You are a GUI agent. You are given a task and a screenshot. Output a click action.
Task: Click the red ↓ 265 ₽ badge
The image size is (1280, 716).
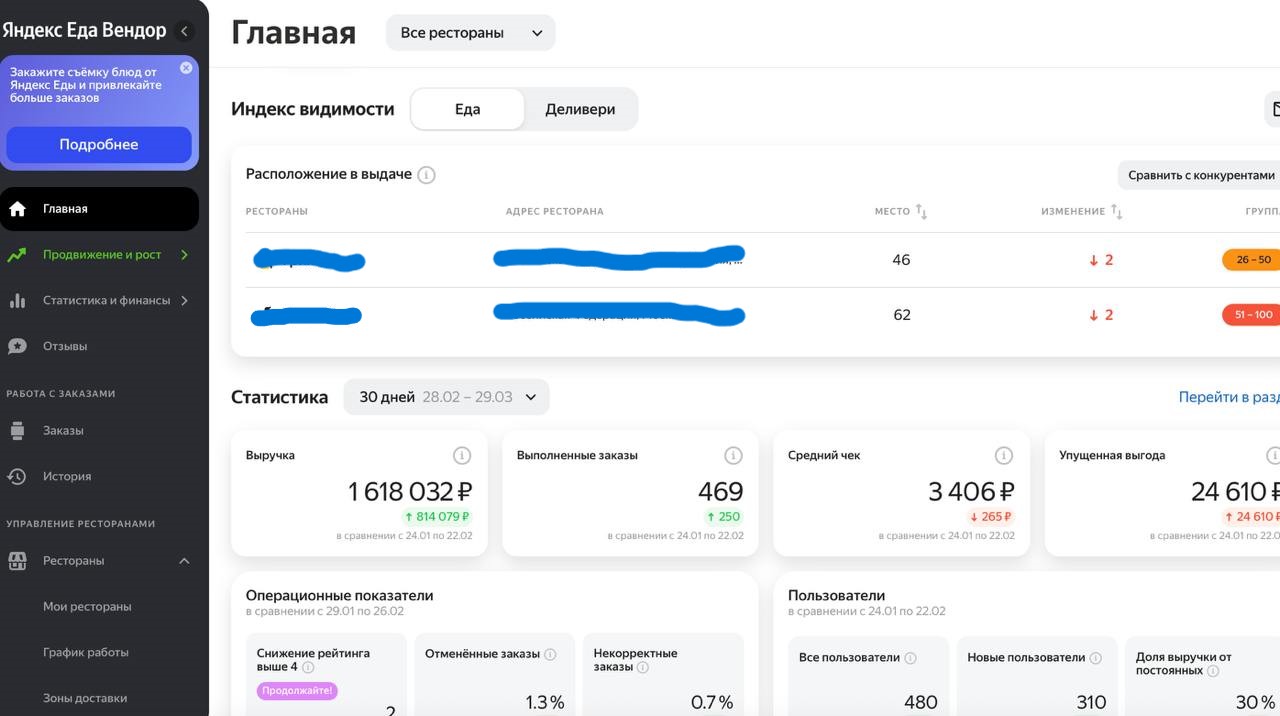pyautogui.click(x=990, y=517)
